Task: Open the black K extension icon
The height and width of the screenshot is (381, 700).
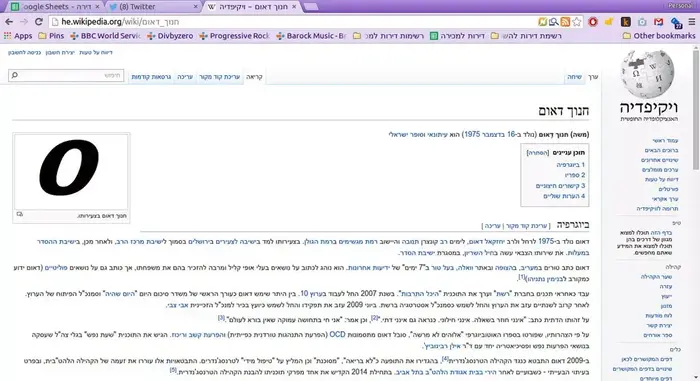Action: pyautogui.click(x=625, y=22)
